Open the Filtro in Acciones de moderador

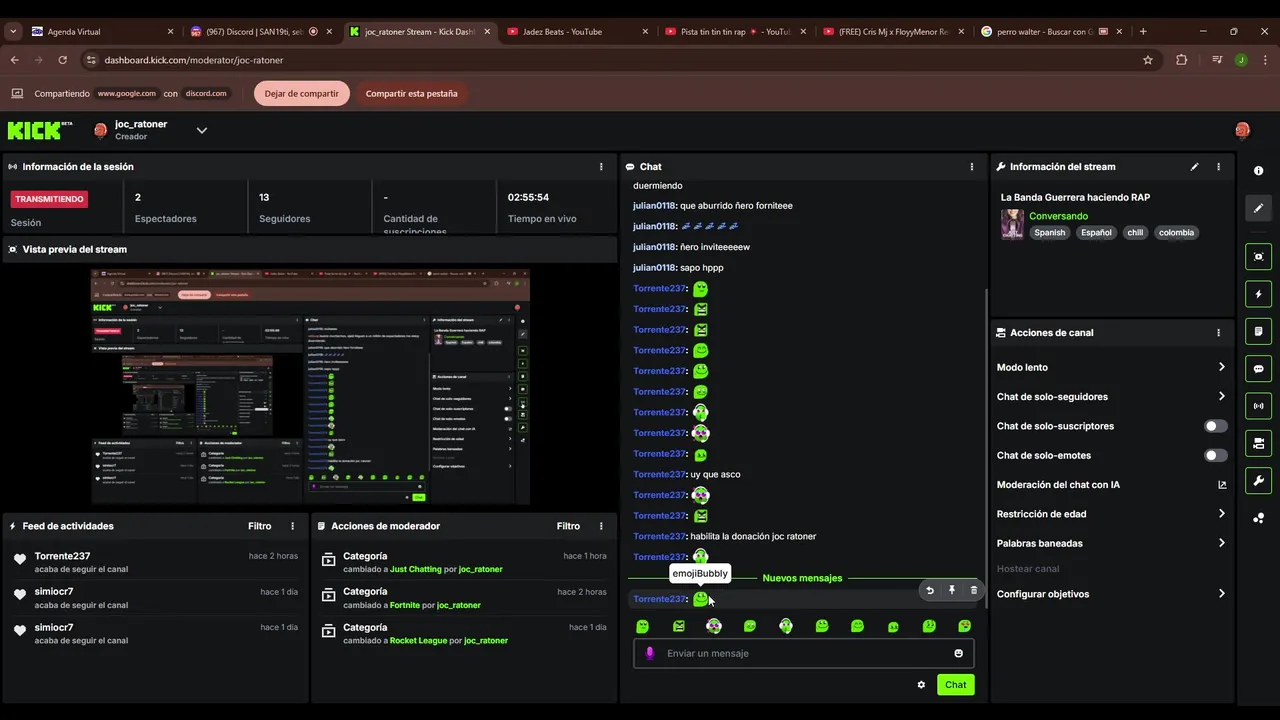(568, 526)
